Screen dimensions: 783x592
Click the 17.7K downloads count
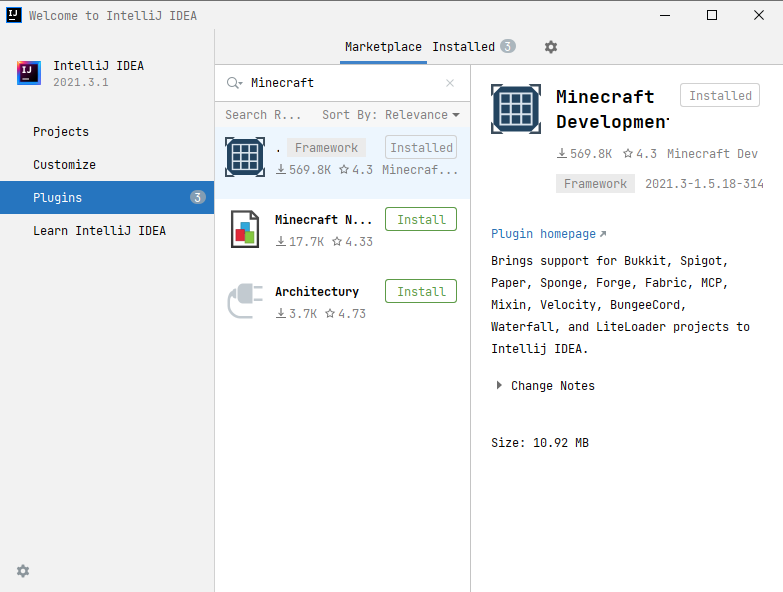pyautogui.click(x=300, y=242)
